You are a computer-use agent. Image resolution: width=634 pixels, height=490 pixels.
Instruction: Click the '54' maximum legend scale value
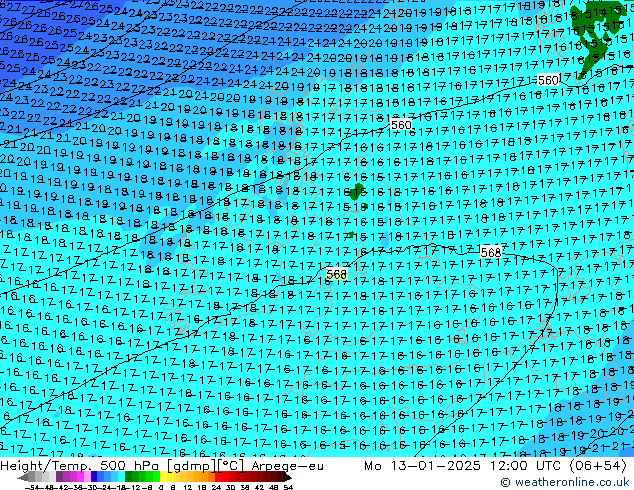pyautogui.click(x=288, y=487)
